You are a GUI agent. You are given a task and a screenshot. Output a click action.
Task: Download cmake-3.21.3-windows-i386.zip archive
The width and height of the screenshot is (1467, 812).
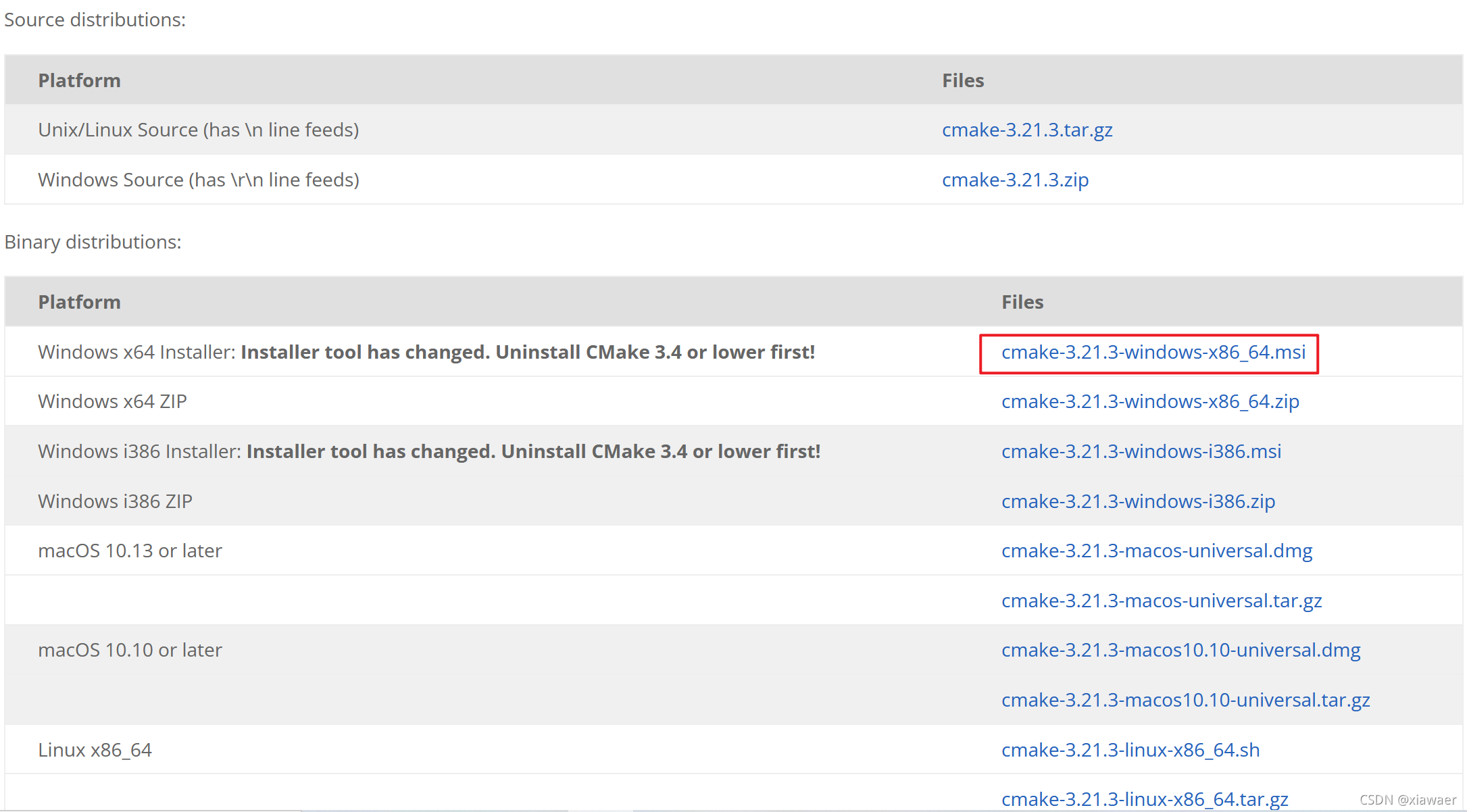1138,501
